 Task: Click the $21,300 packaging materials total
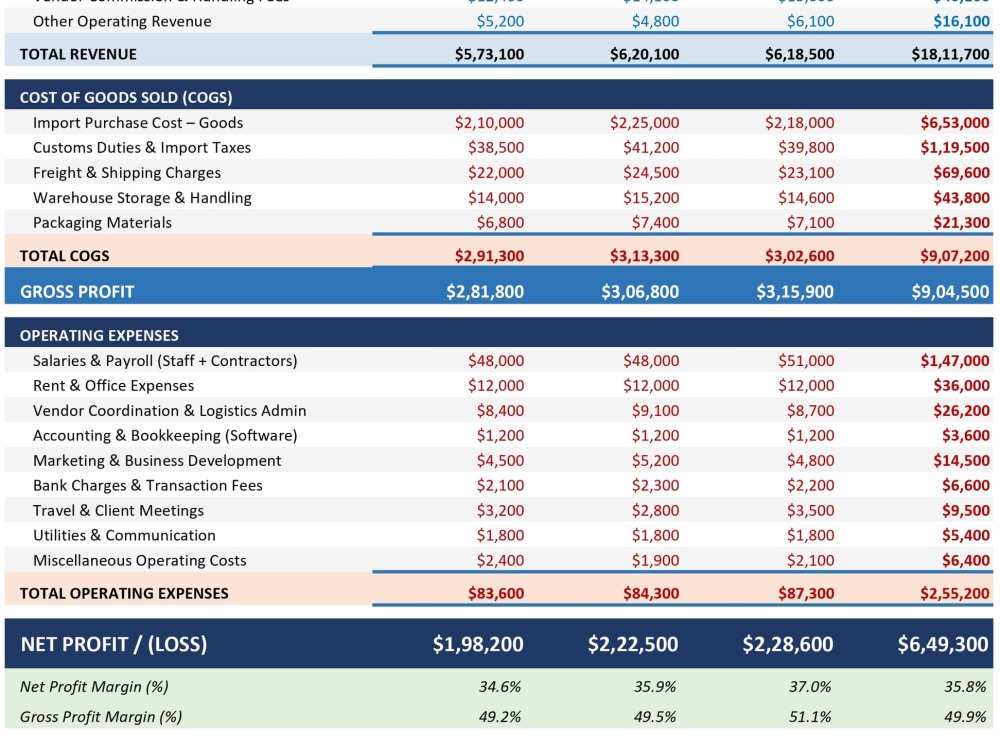tap(961, 223)
